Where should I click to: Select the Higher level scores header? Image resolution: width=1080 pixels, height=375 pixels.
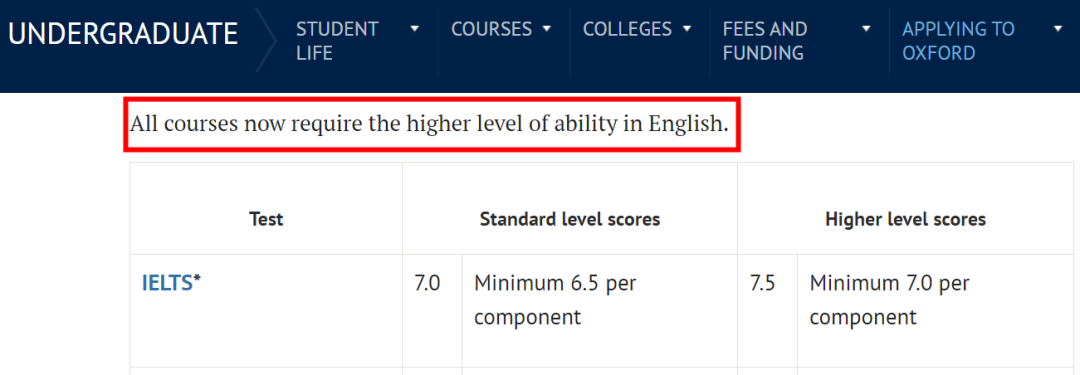[905, 219]
